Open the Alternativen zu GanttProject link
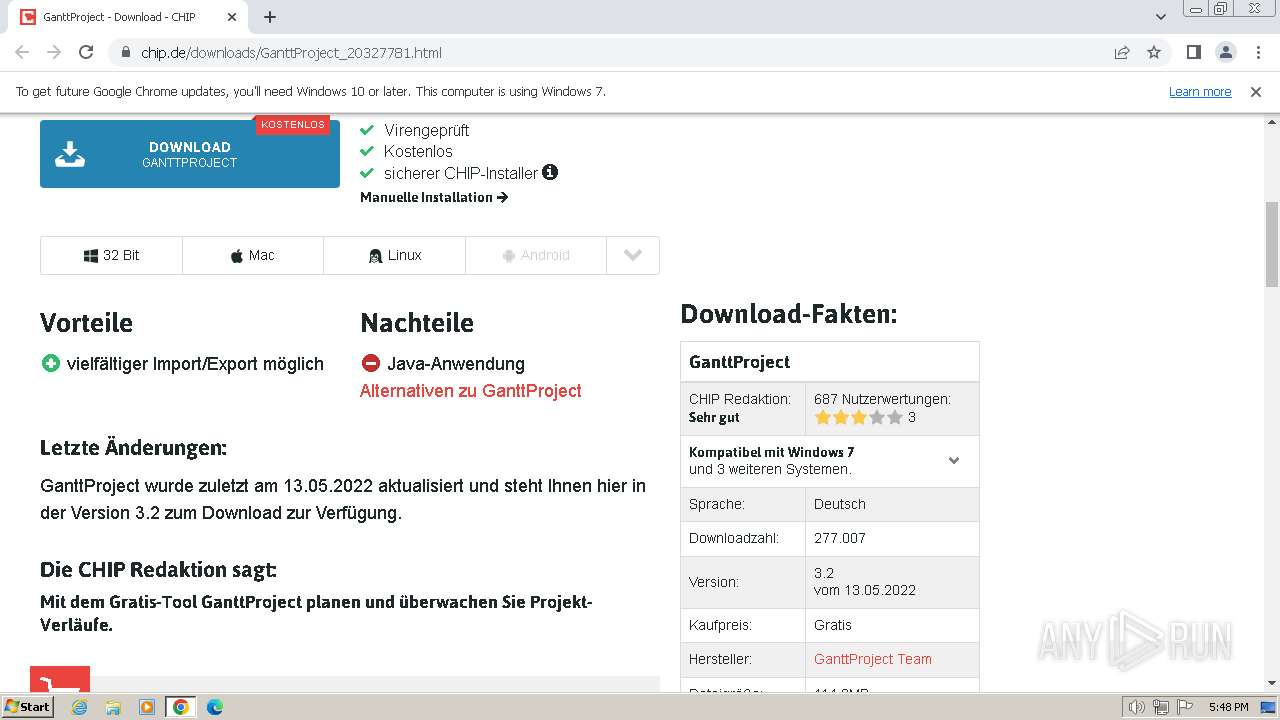The image size is (1280, 720). [471, 391]
